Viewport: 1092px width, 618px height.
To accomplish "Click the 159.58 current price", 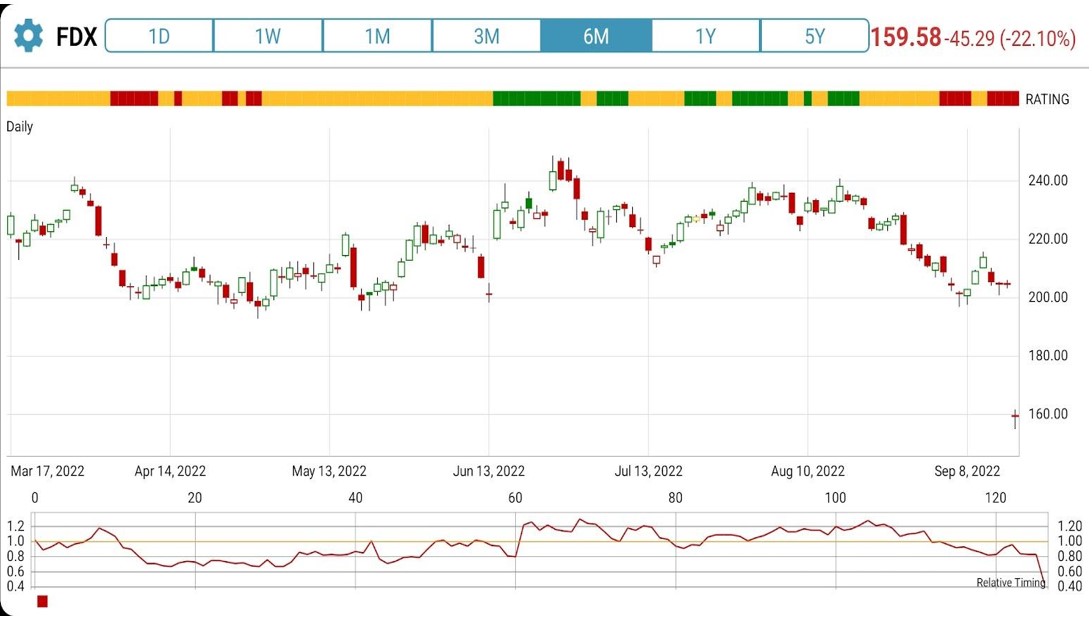I will pos(906,38).
